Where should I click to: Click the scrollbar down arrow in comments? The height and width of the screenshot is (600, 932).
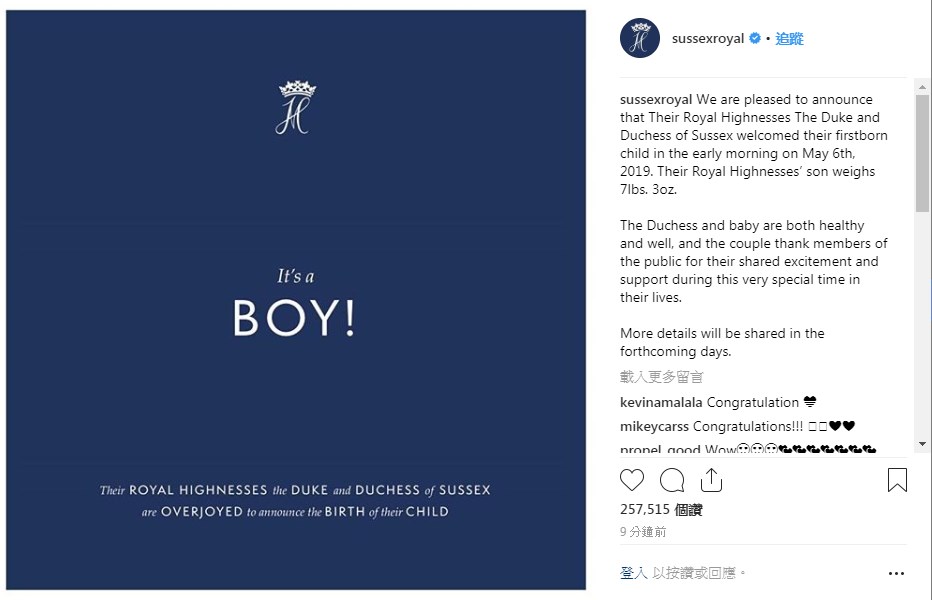click(x=922, y=444)
